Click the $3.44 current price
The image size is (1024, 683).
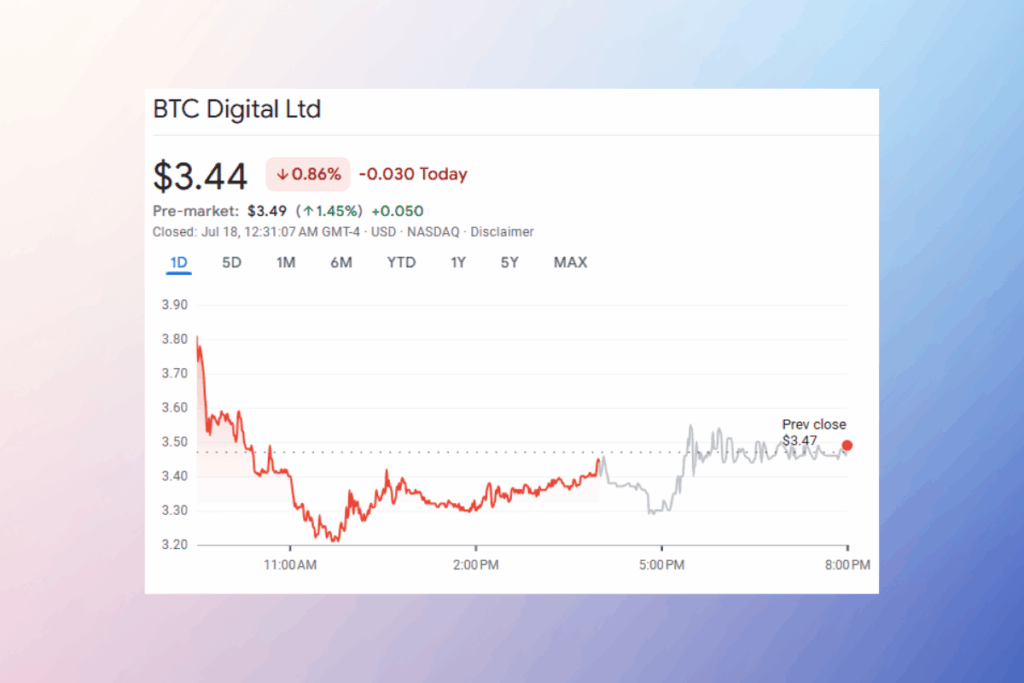[200, 176]
